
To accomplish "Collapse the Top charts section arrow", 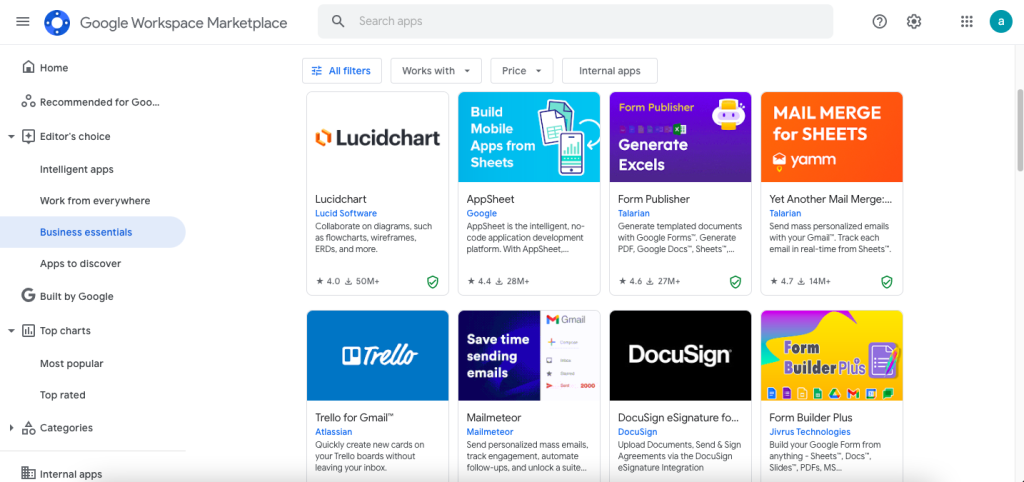I will (11, 330).
